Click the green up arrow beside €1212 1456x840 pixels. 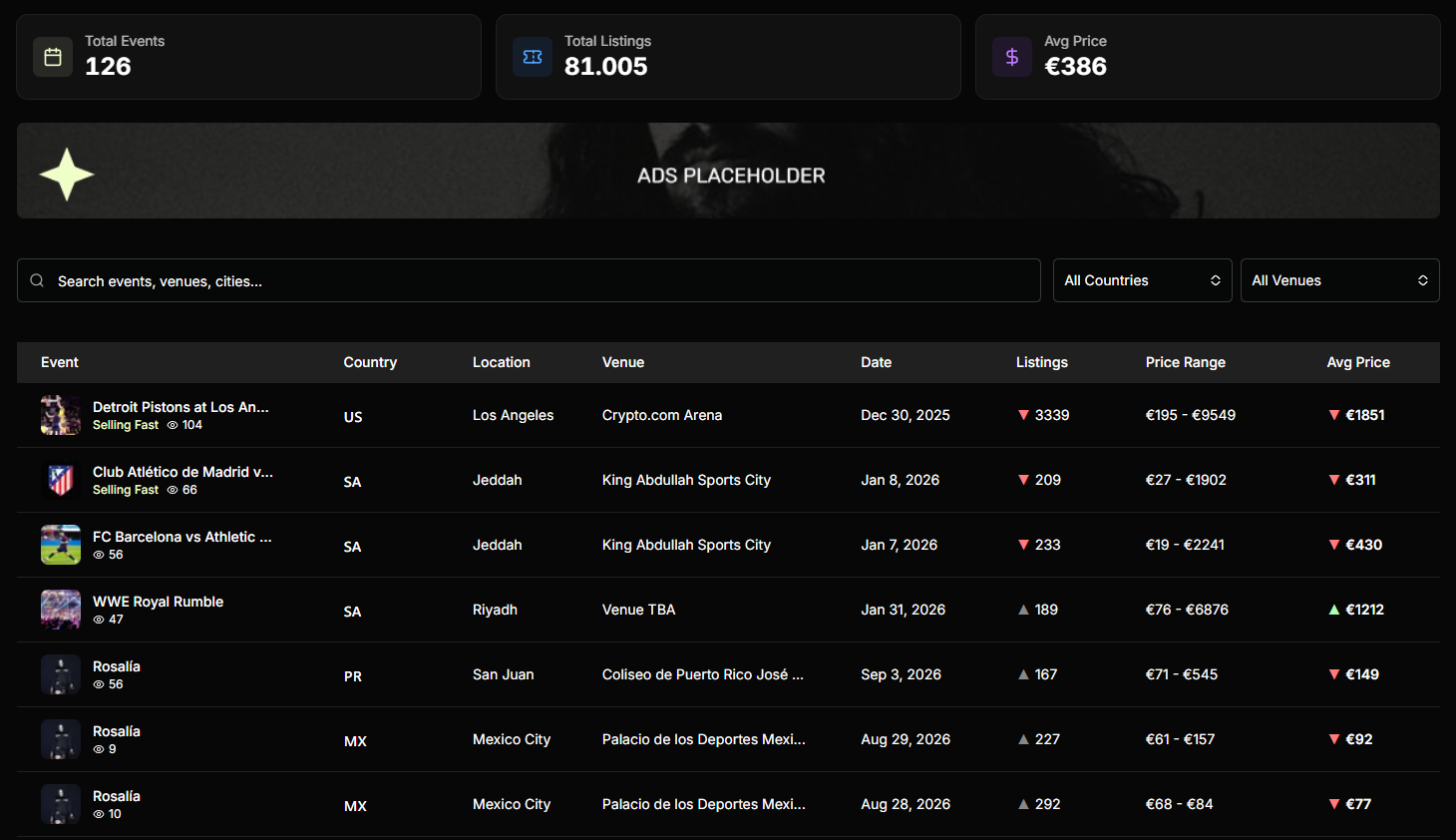click(x=1334, y=610)
